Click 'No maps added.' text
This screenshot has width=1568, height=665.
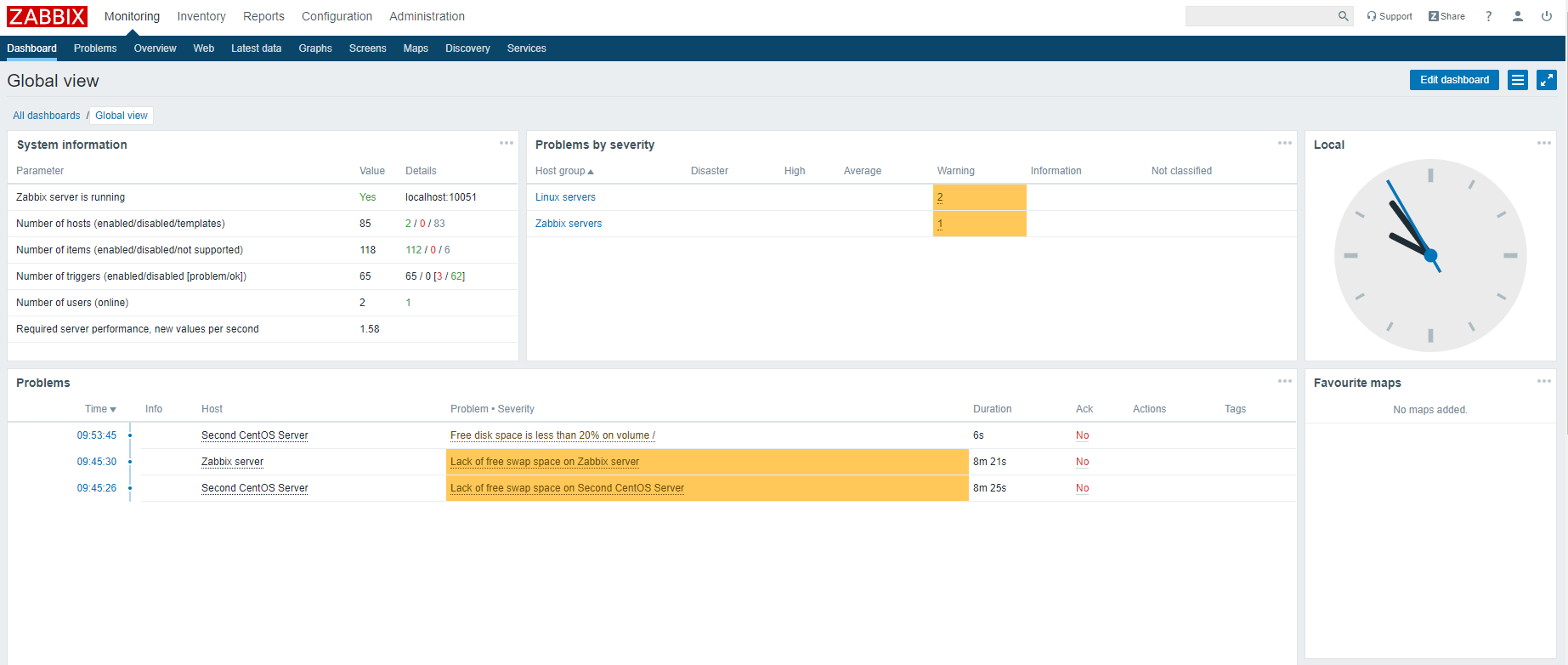[x=1430, y=410]
